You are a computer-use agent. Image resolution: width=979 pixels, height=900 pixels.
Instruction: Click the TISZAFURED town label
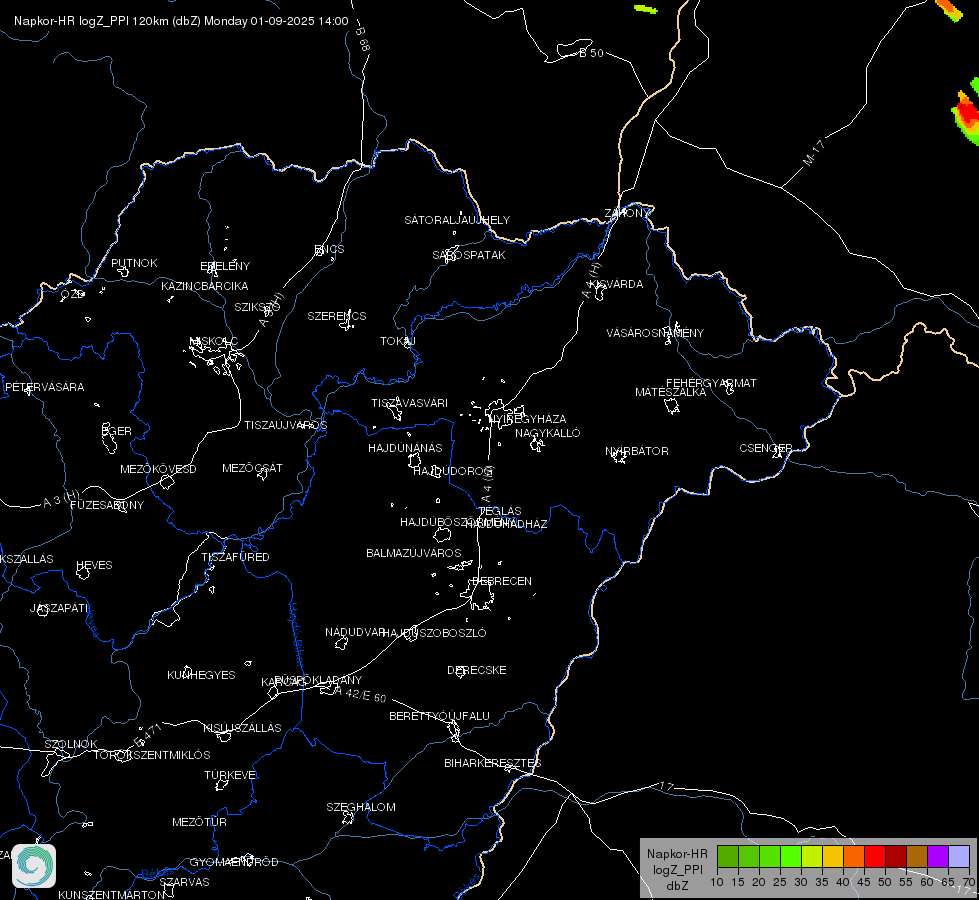(x=235, y=556)
